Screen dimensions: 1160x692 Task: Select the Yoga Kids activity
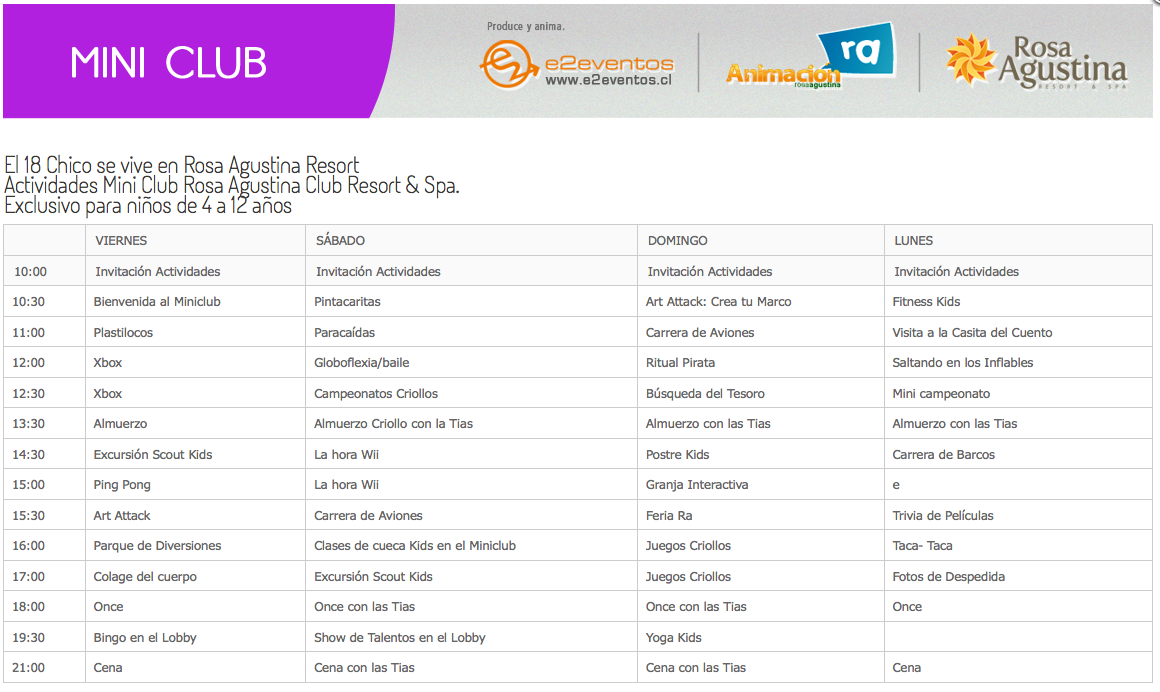pyautogui.click(x=674, y=638)
